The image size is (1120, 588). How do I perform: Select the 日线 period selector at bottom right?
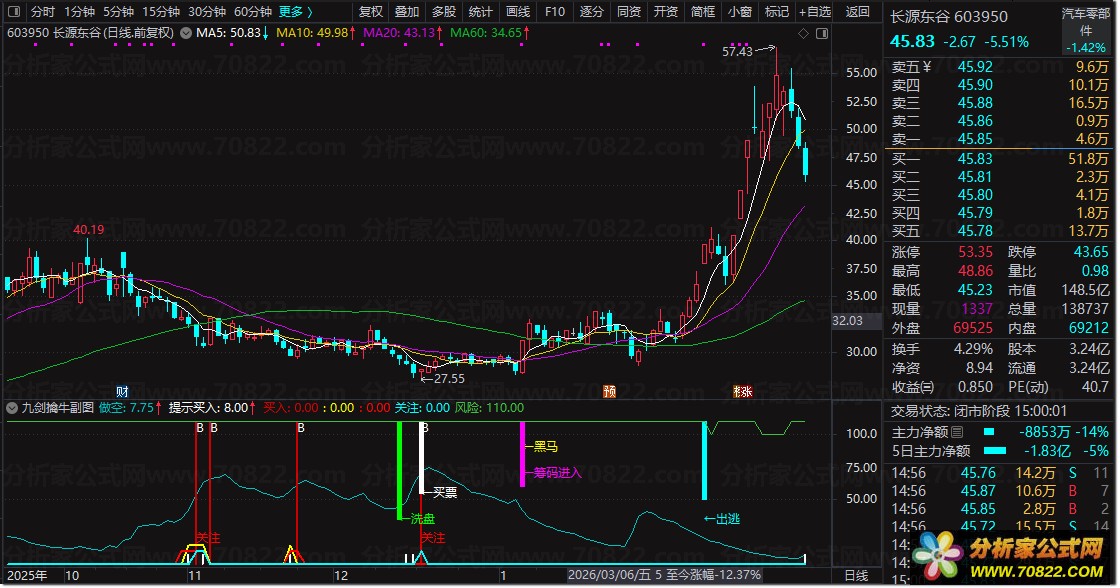[x=856, y=575]
